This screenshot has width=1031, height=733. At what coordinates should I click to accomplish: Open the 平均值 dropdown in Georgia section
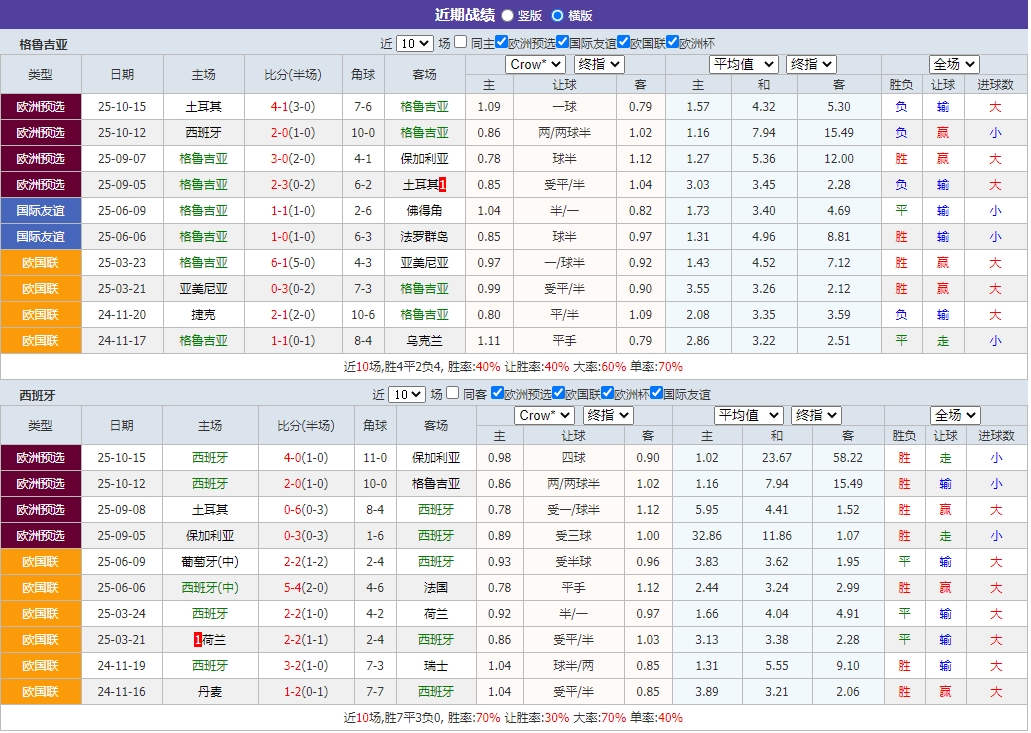tap(743, 63)
